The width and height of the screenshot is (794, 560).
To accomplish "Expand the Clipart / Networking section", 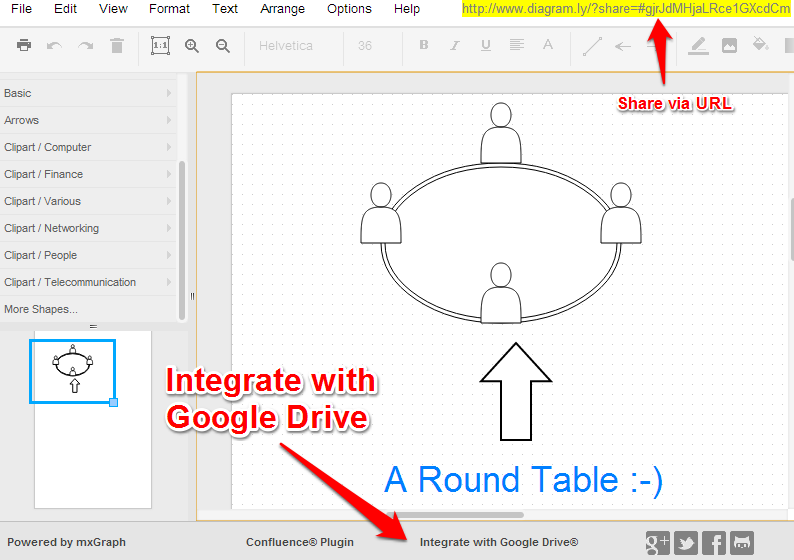I will (88, 228).
